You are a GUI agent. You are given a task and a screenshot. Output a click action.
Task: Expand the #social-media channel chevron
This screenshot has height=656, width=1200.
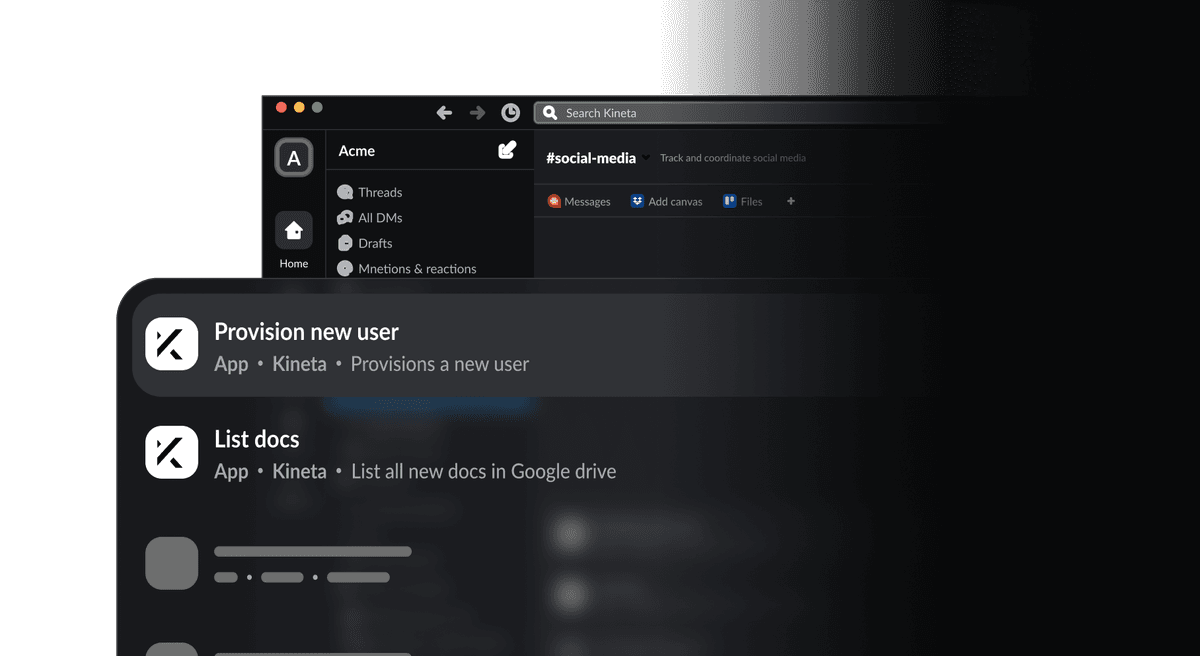tap(646, 158)
